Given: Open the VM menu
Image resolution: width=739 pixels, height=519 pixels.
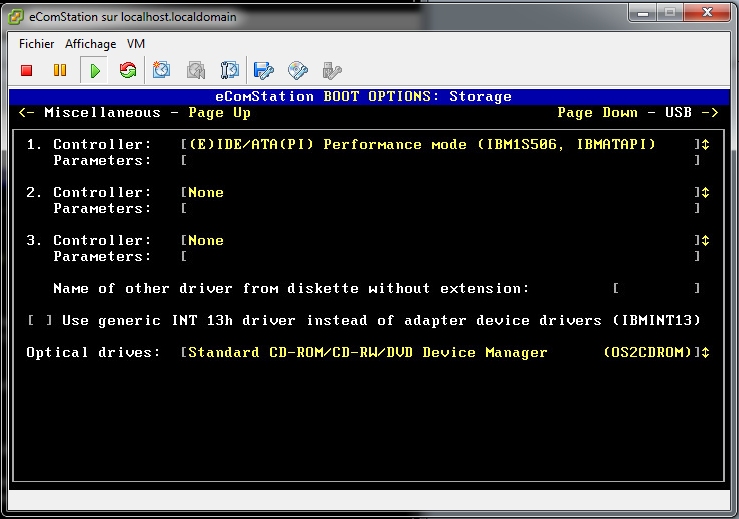Looking at the screenshot, I should click(x=136, y=44).
